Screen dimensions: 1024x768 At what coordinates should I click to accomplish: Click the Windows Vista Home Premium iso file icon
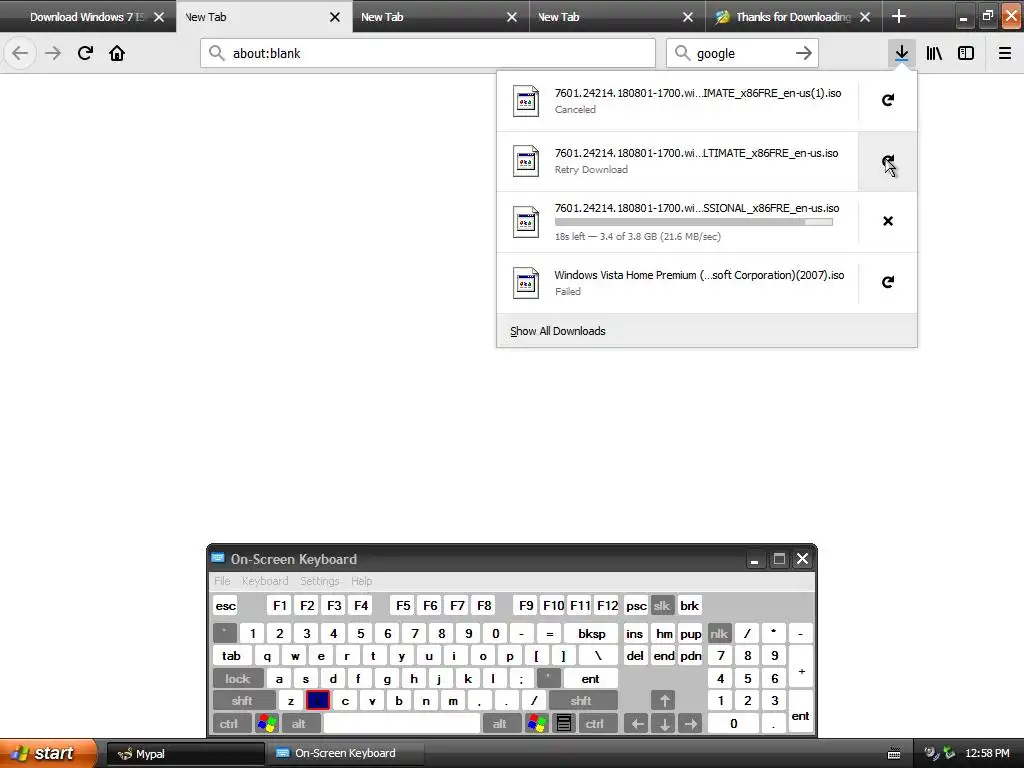click(526, 283)
